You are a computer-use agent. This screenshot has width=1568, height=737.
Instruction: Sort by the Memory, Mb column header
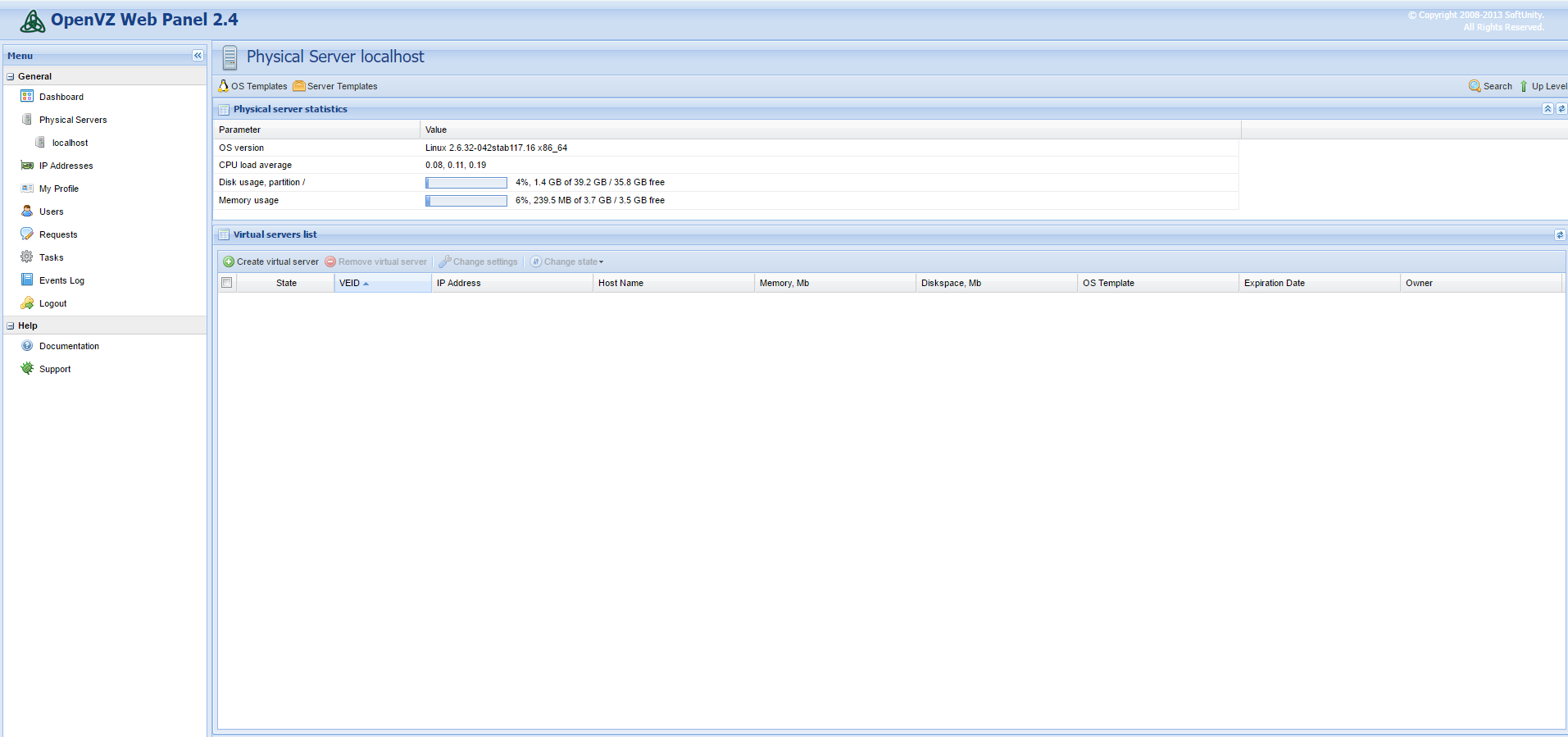point(835,283)
